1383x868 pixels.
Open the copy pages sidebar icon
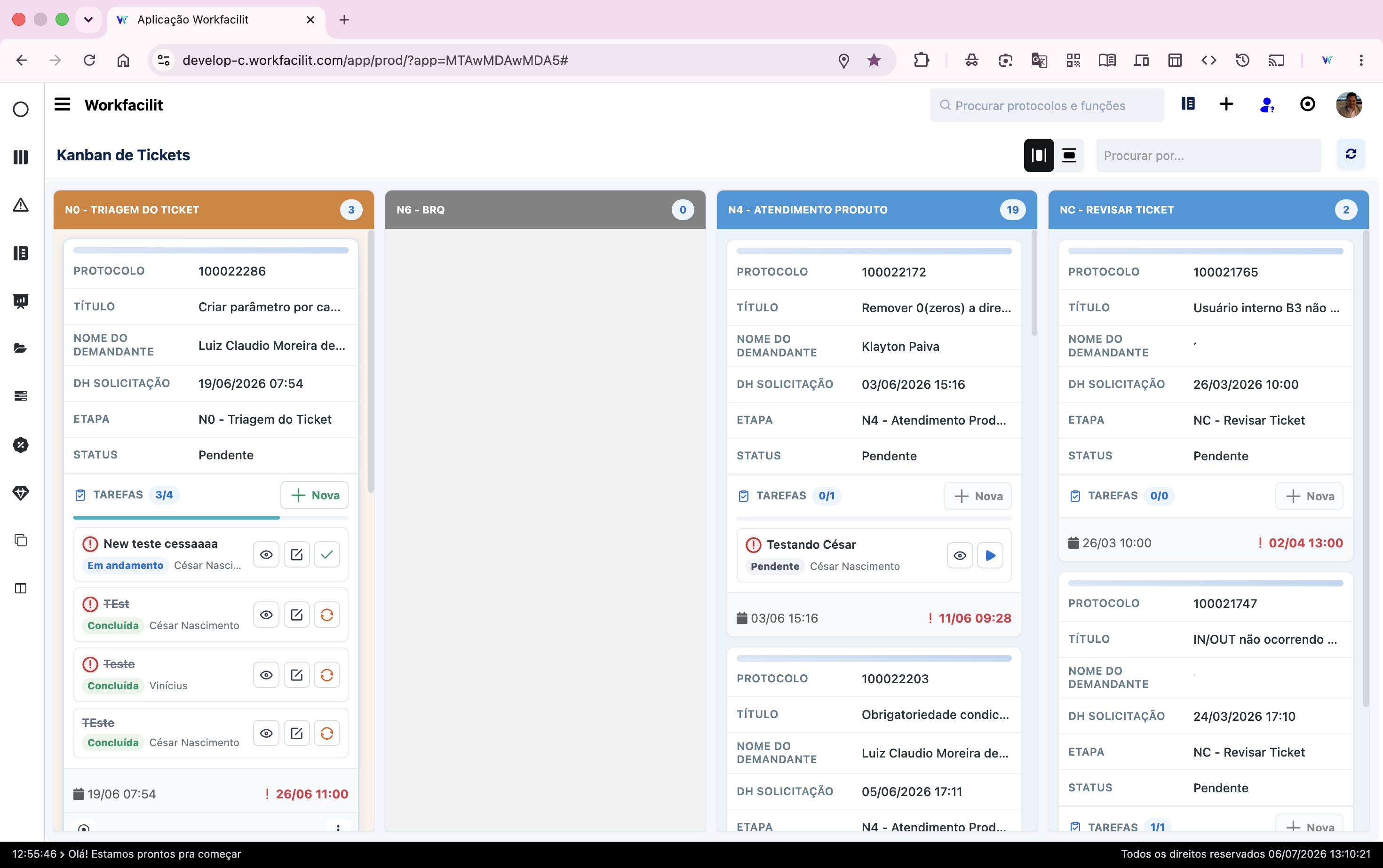pos(21,540)
